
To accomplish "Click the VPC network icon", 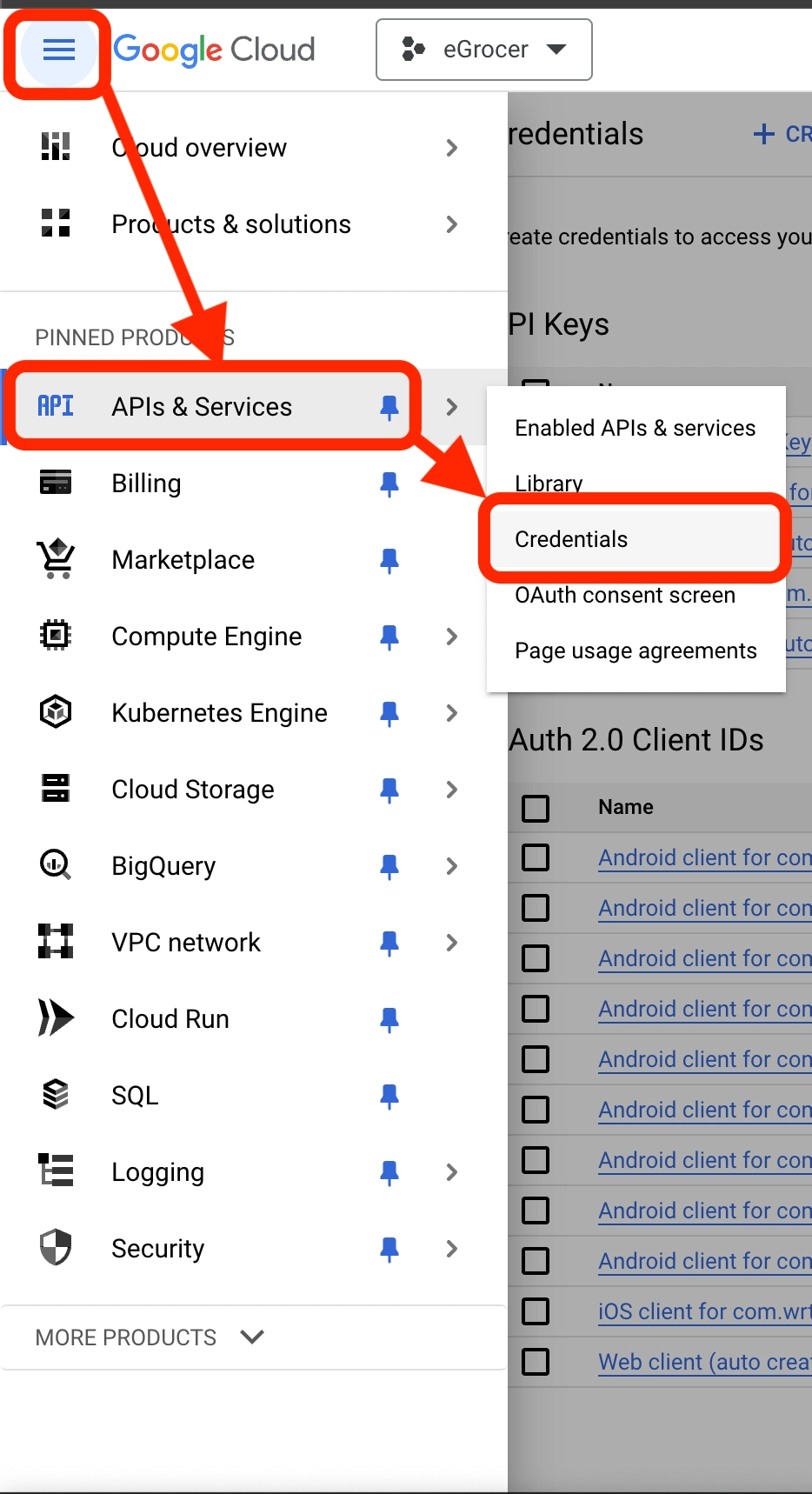I will tap(56, 942).
